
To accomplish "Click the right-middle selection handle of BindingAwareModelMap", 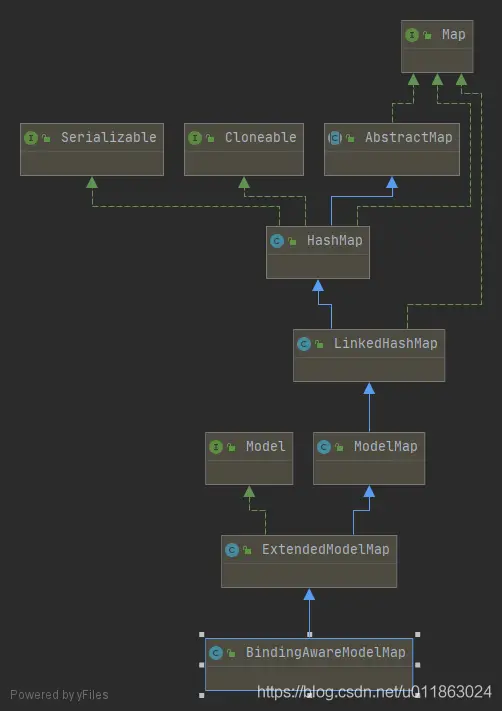I will 418,665.
